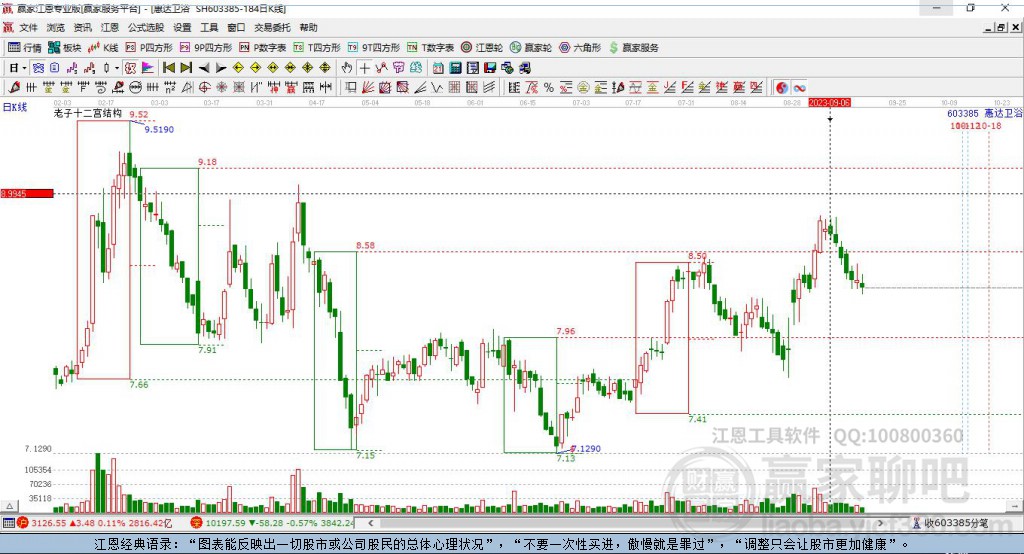Expand the bottom-left panel triangle

click(x=9, y=506)
